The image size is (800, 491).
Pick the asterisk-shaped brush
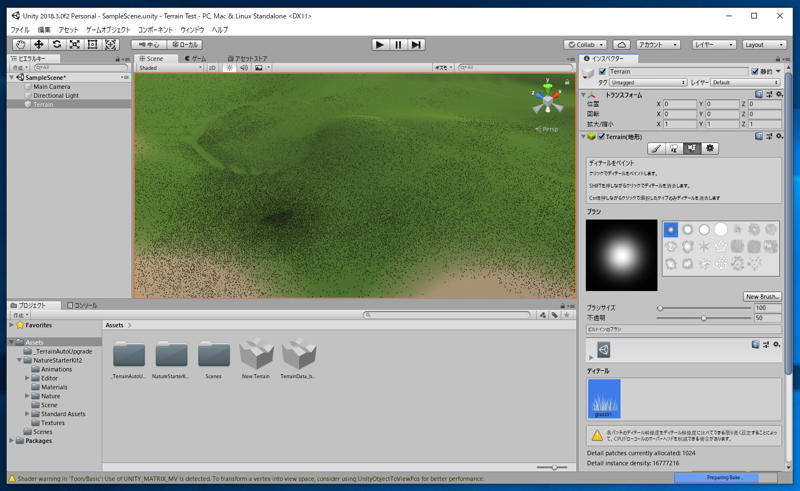point(704,247)
